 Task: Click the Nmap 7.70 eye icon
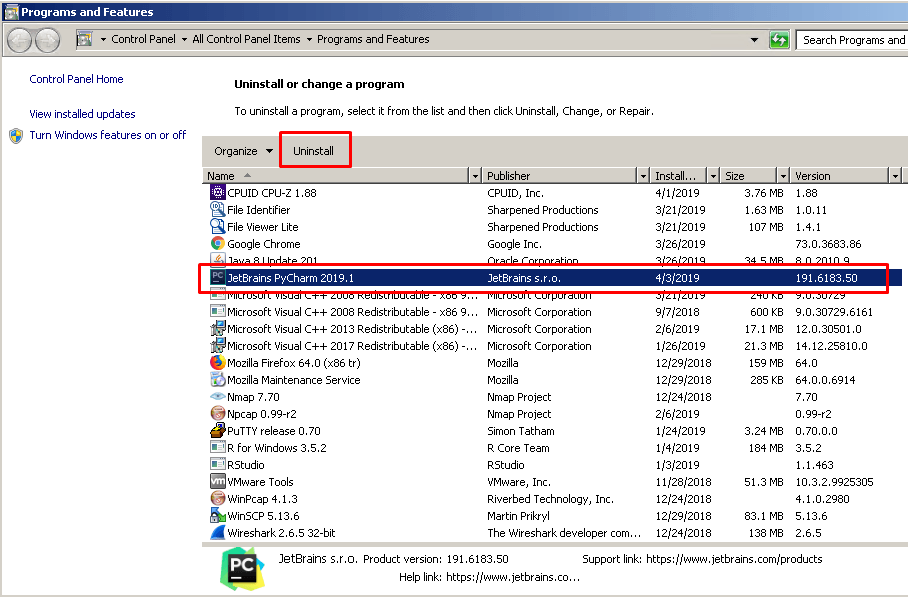pos(217,397)
